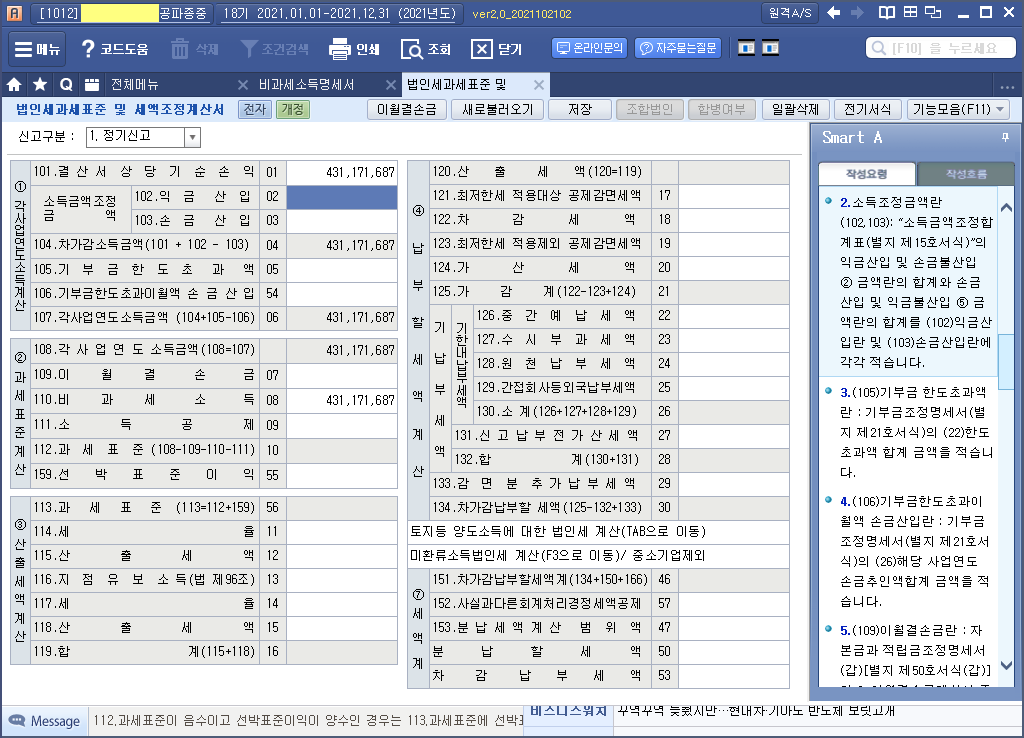Open 전기서식 previous form

click(x=867, y=109)
